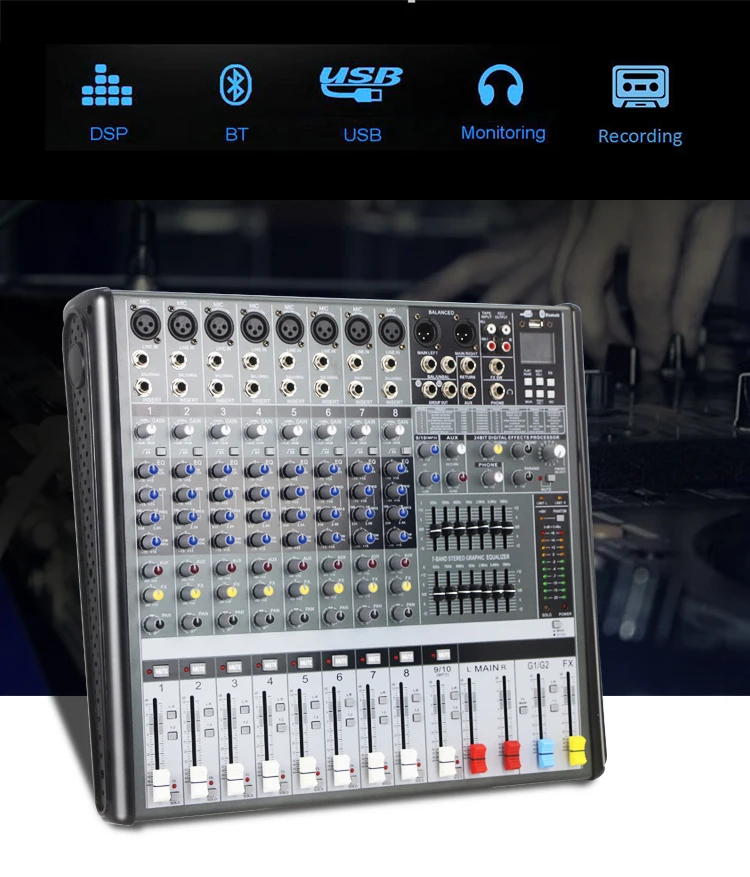Click the mixer's small LCD display
This screenshot has height=877, width=750.
click(538, 348)
